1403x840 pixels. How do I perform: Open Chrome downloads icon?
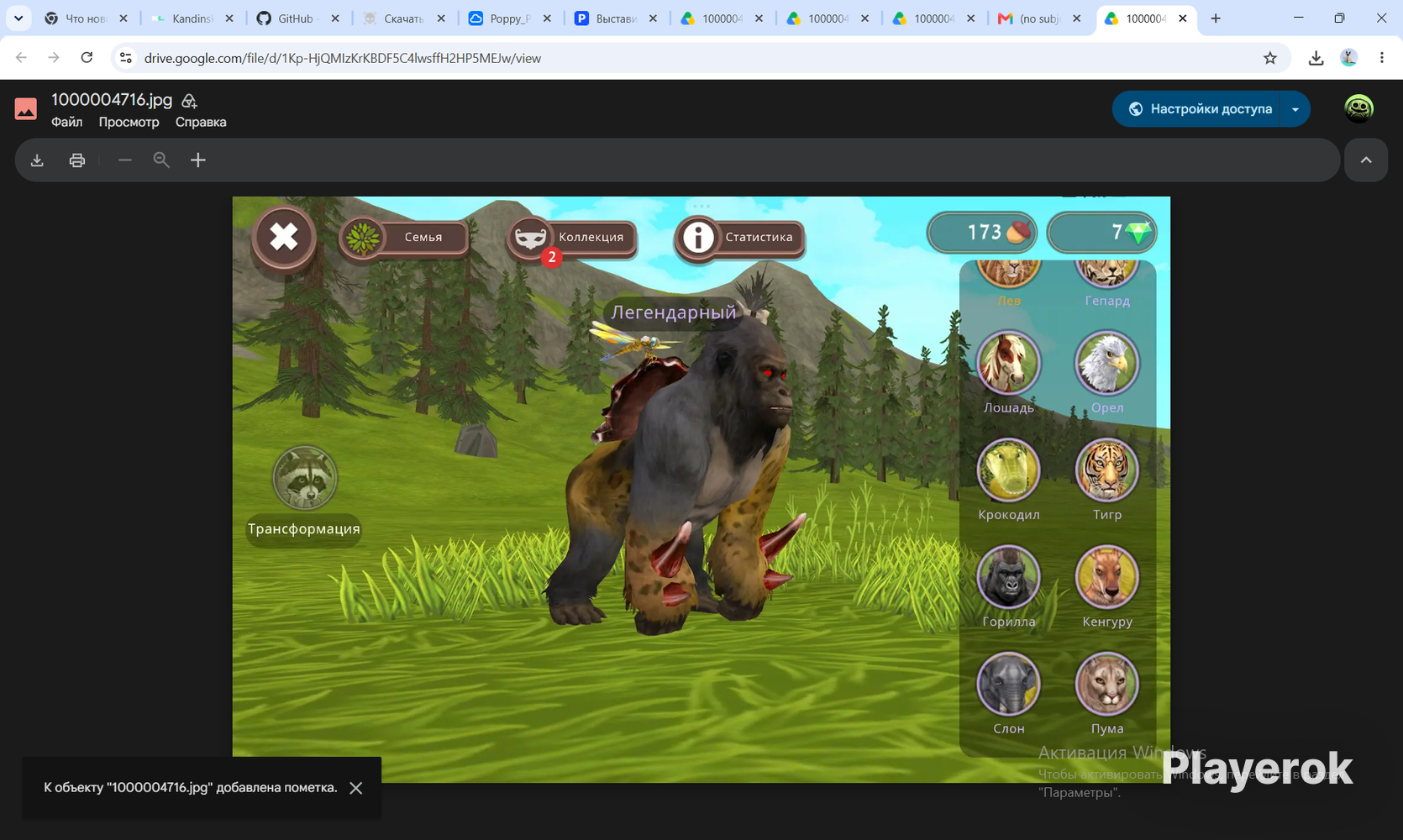(x=1316, y=58)
